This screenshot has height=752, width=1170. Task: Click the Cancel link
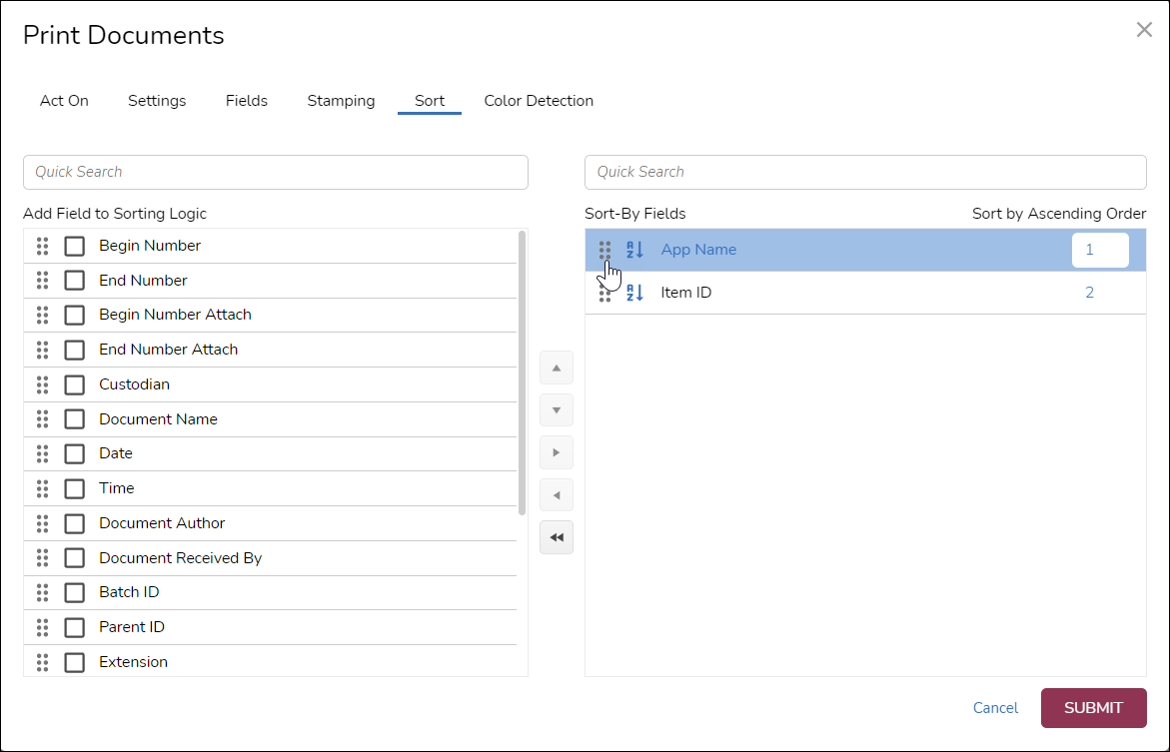(x=995, y=707)
